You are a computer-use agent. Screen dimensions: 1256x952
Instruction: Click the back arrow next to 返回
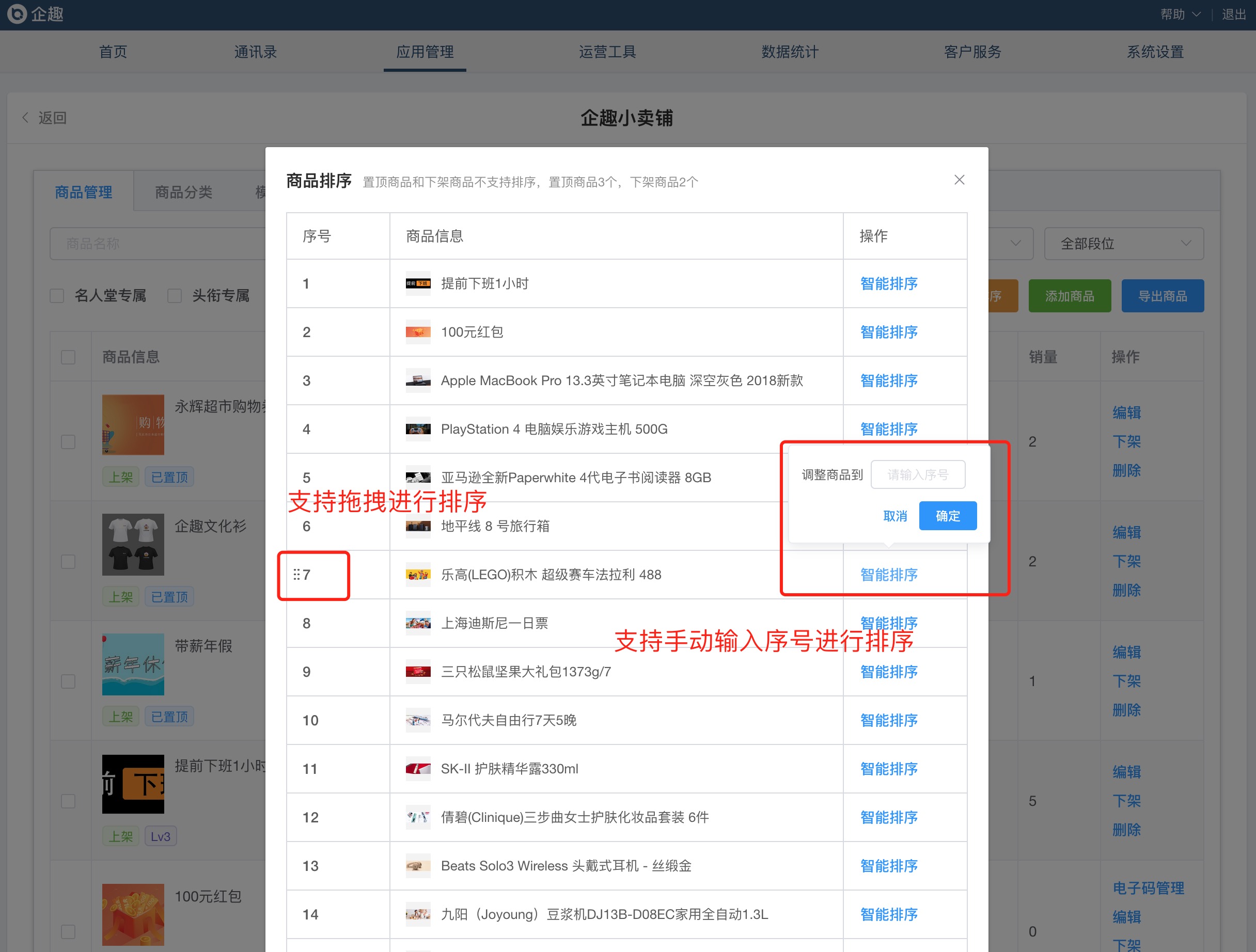(25, 118)
